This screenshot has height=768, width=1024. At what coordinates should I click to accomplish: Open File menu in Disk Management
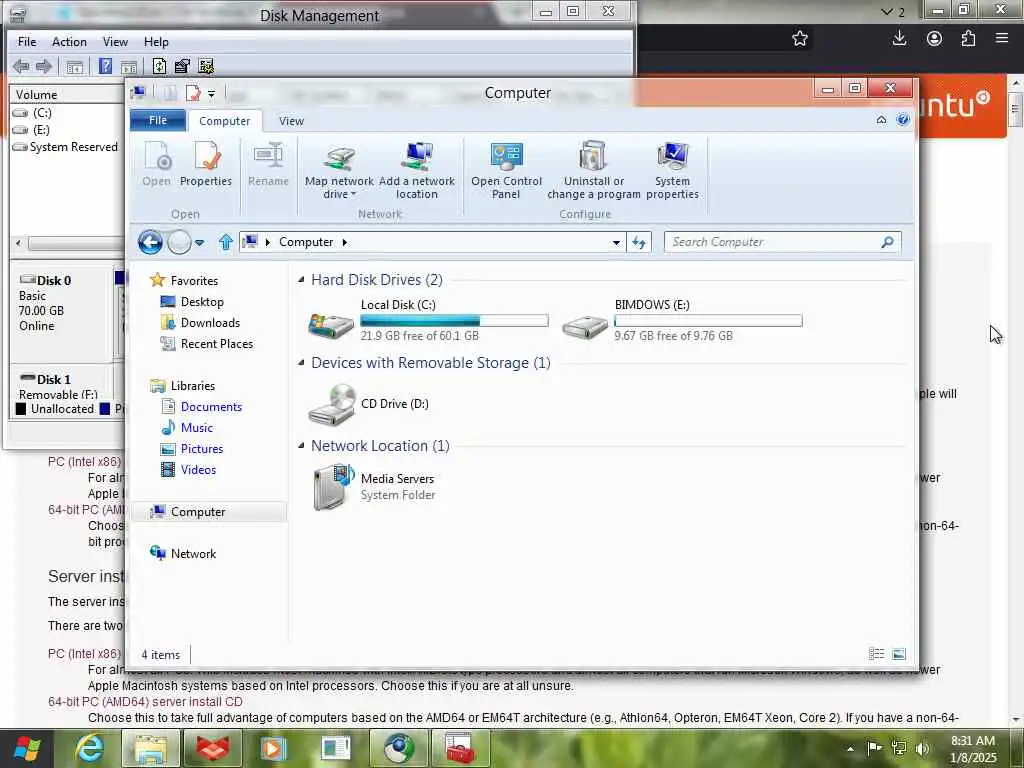[27, 42]
